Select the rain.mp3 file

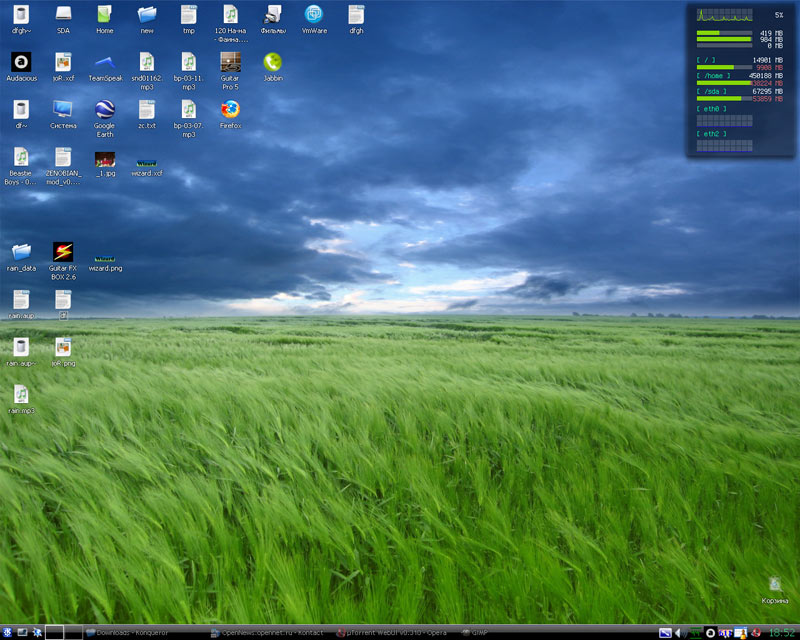21,396
